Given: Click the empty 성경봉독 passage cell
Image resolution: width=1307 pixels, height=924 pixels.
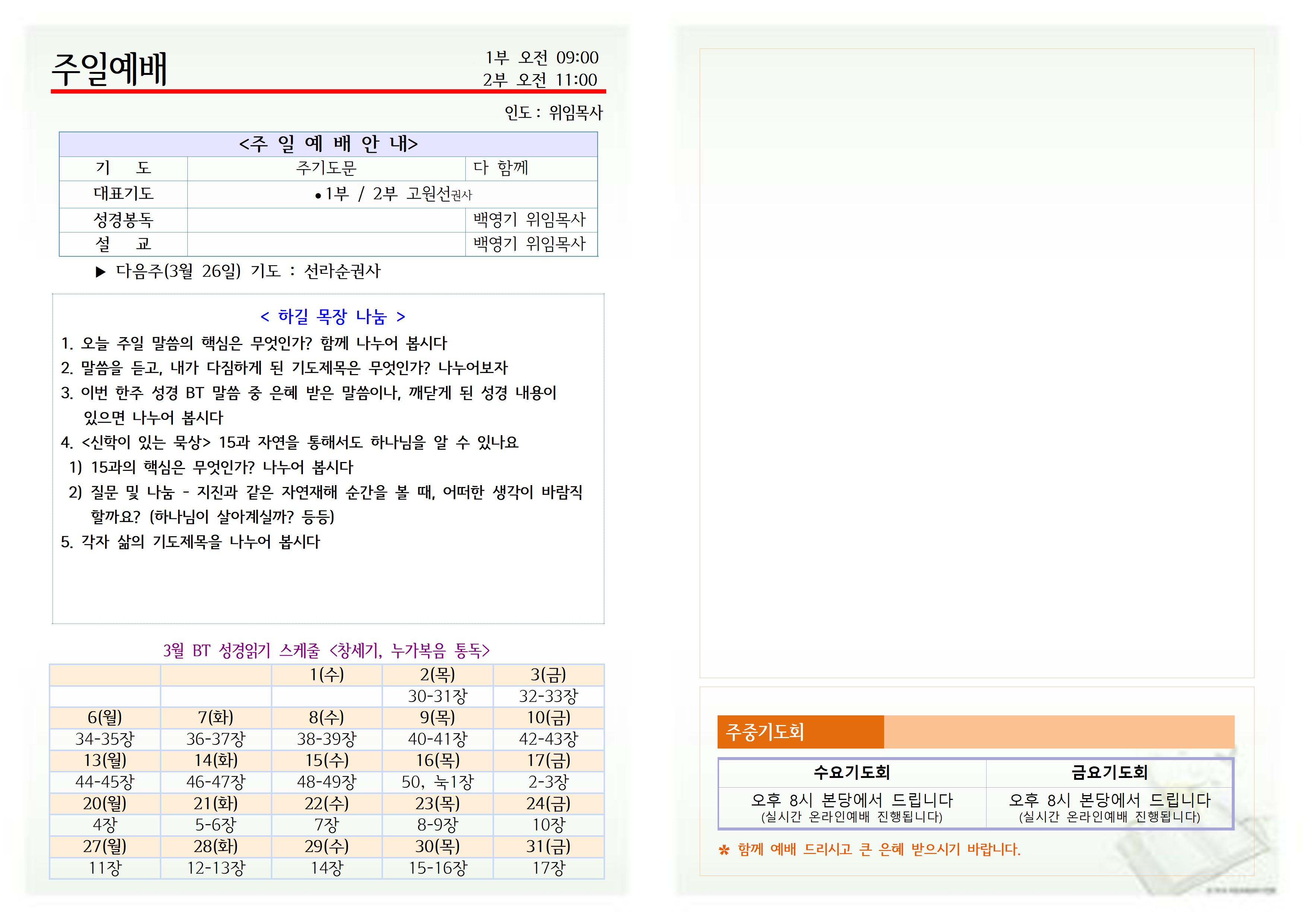Looking at the screenshot, I should coord(326,220).
